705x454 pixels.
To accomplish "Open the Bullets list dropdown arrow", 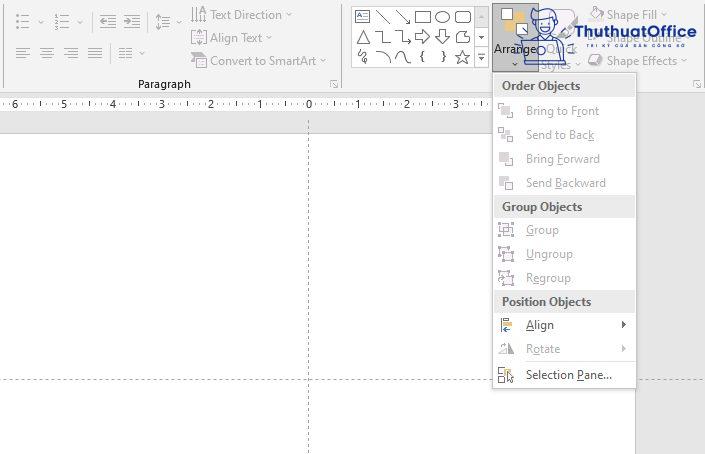I will (x=41, y=22).
